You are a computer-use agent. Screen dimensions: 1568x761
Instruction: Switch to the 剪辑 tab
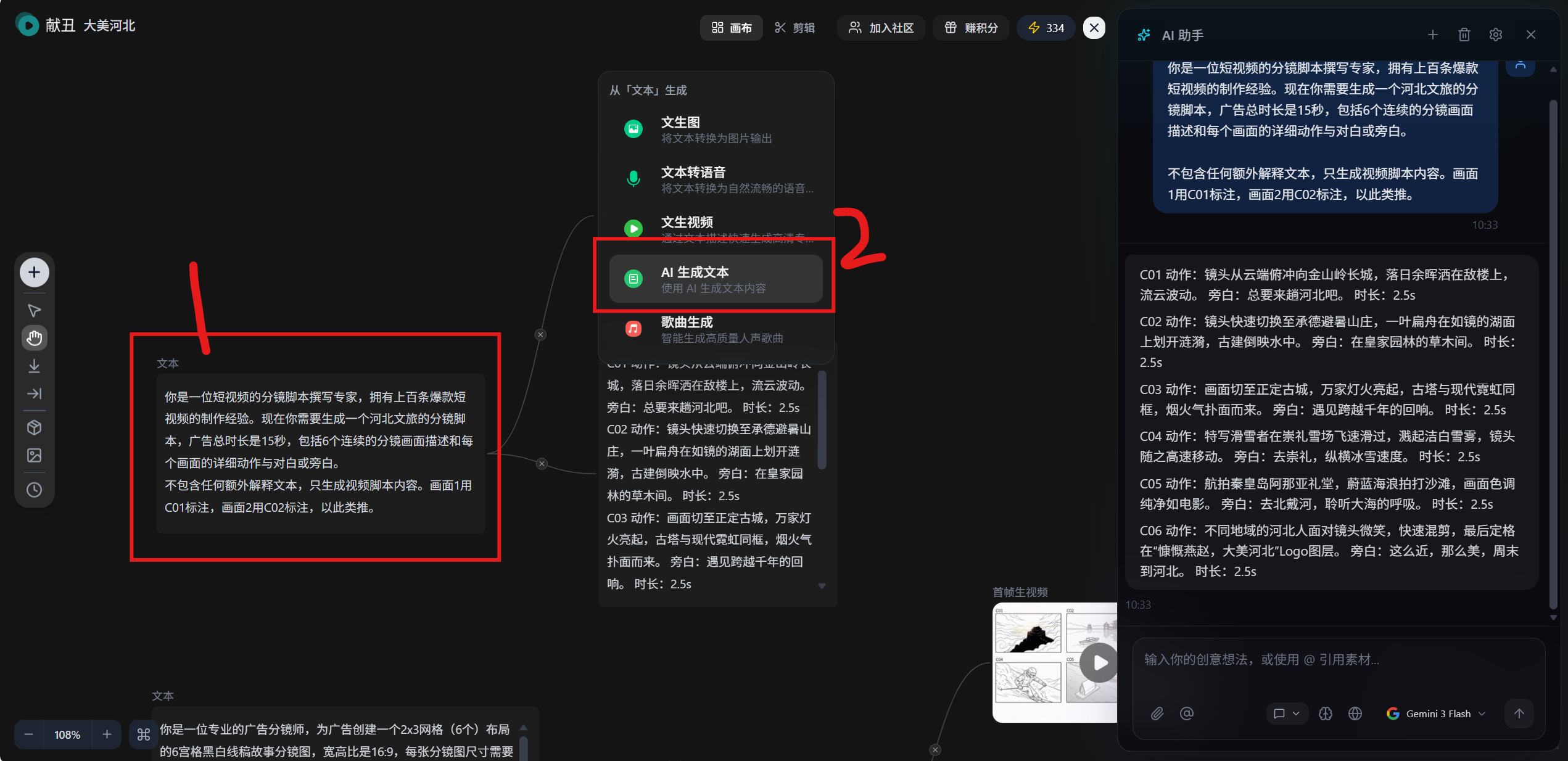(x=795, y=27)
